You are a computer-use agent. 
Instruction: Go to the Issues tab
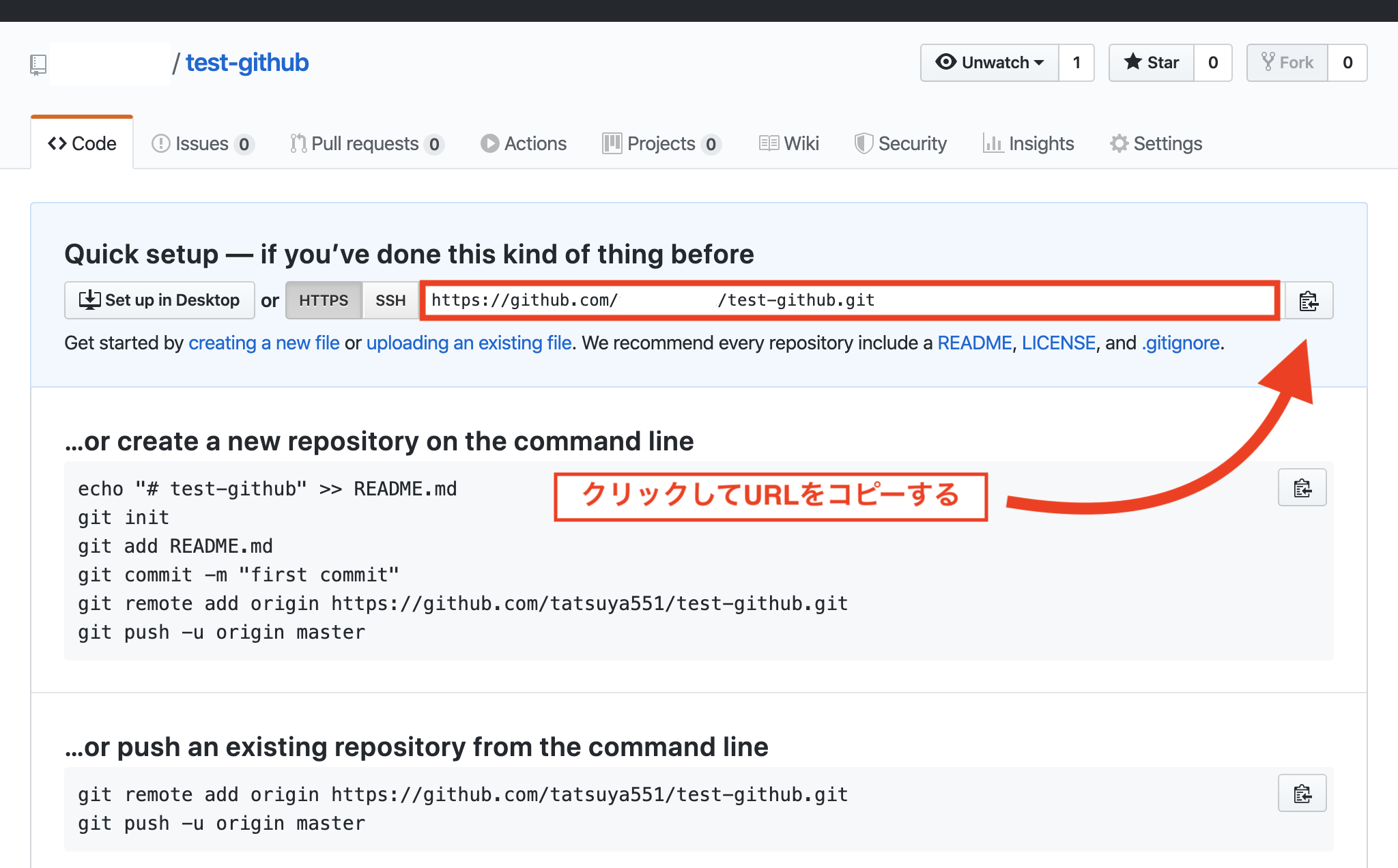(202, 143)
